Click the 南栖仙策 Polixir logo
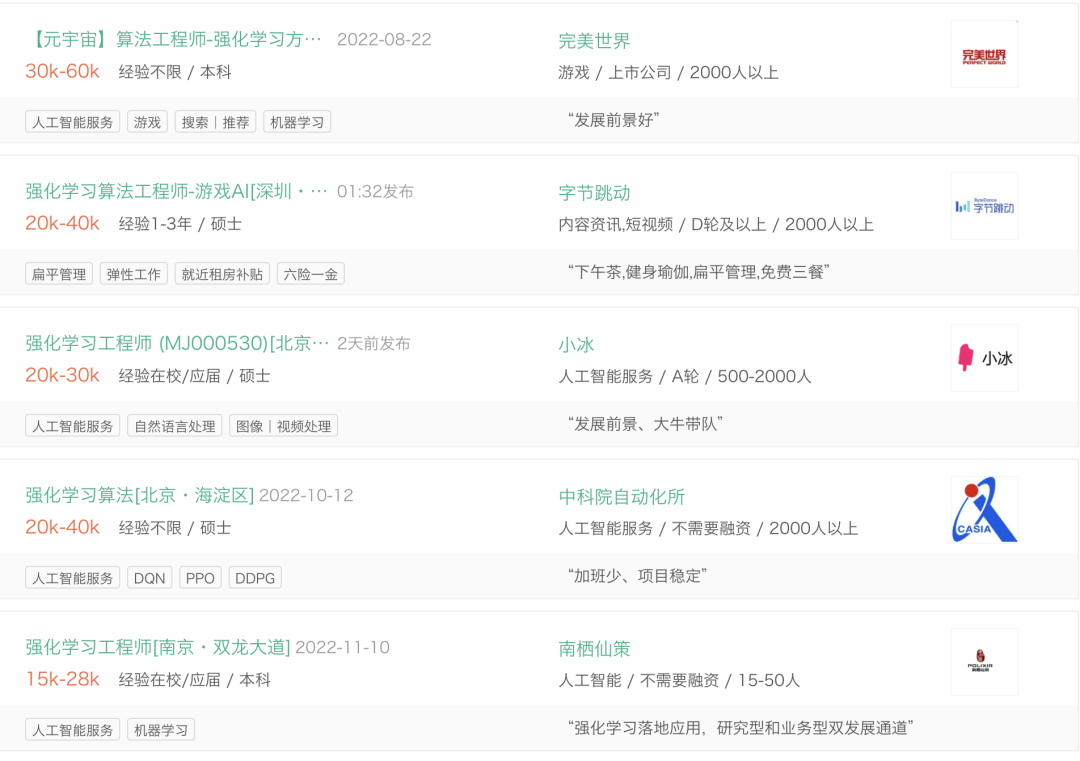This screenshot has width=1080, height=761. 984,662
